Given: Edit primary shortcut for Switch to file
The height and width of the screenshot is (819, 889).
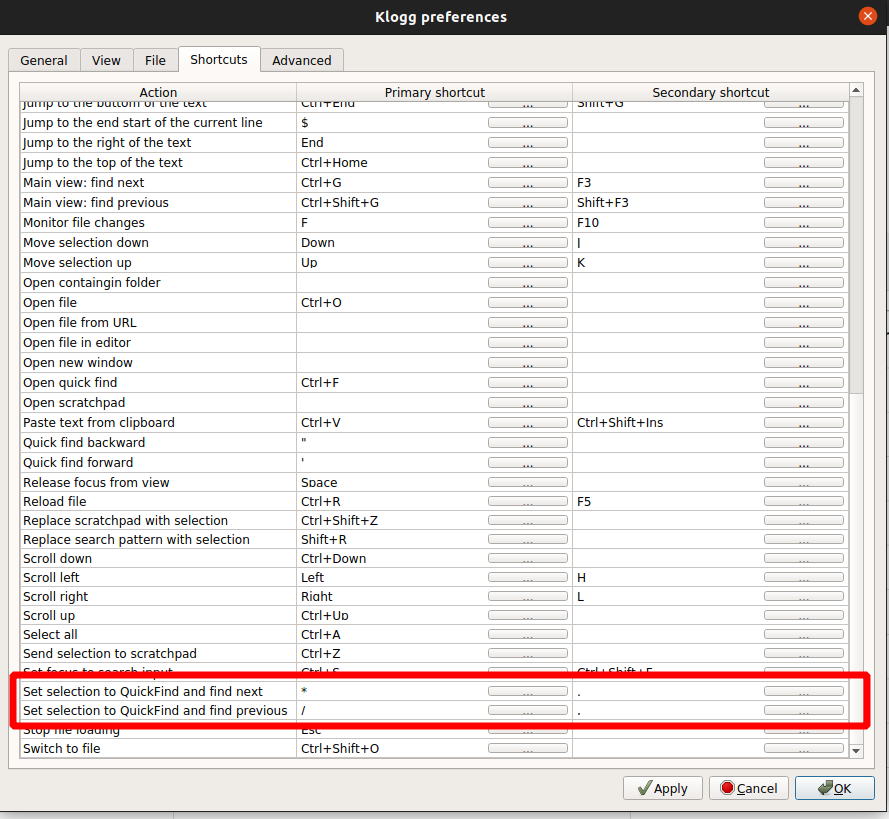Looking at the screenshot, I should [527, 748].
